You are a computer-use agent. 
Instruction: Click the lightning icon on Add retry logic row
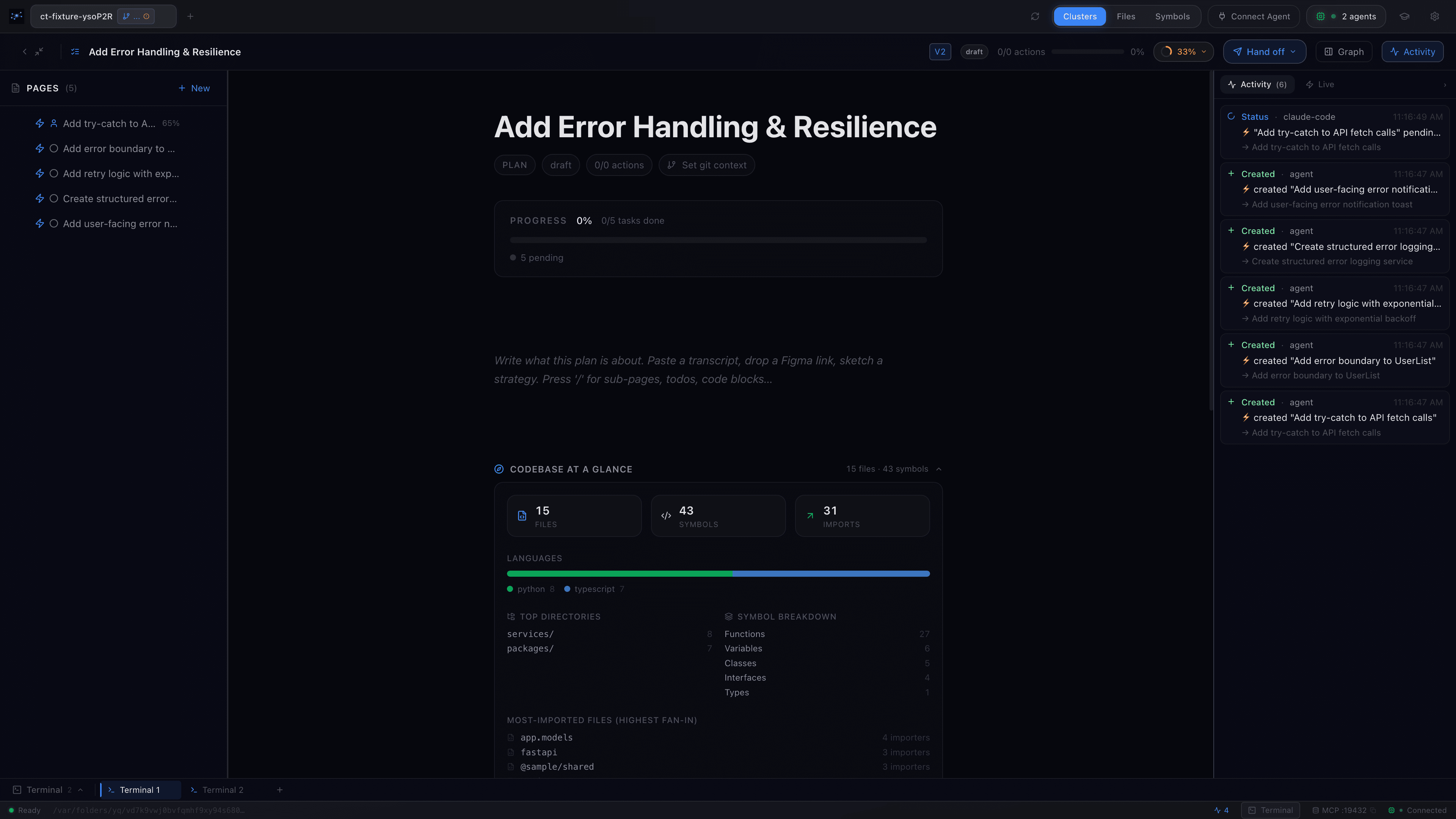(39, 174)
